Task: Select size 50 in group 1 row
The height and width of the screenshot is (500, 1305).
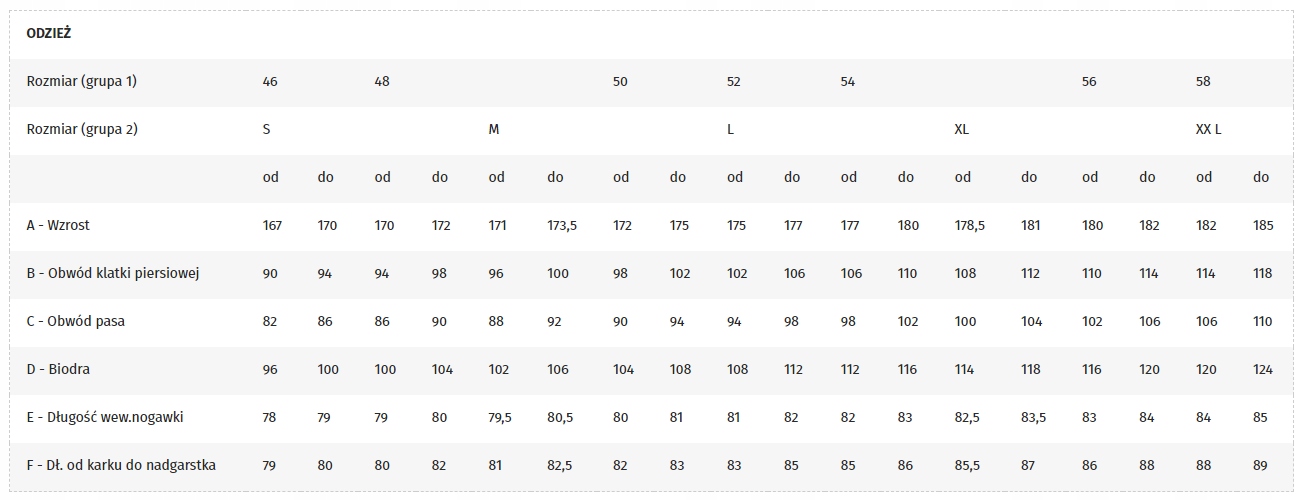Action: coord(620,81)
